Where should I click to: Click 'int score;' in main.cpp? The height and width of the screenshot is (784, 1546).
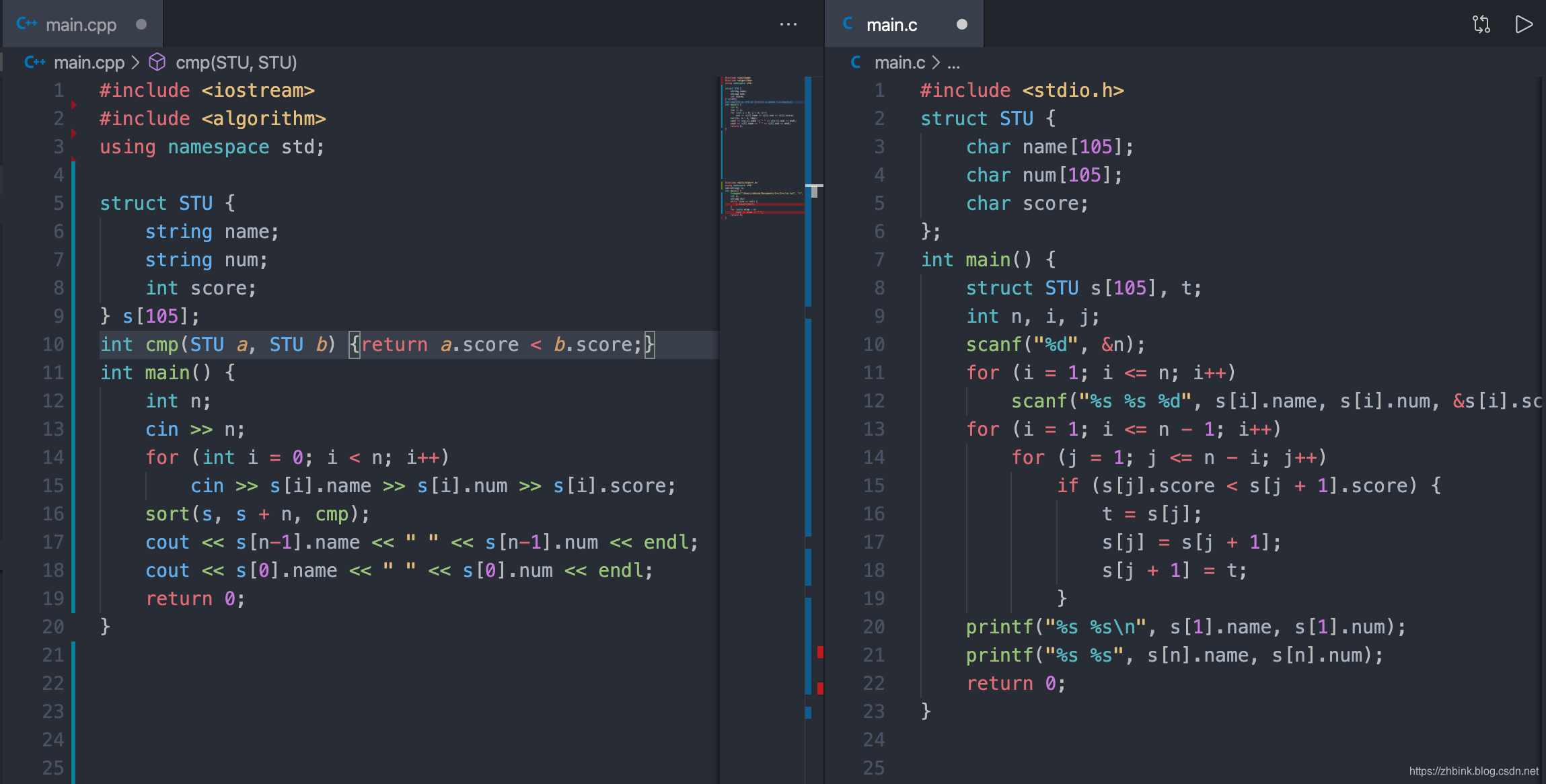click(x=201, y=288)
